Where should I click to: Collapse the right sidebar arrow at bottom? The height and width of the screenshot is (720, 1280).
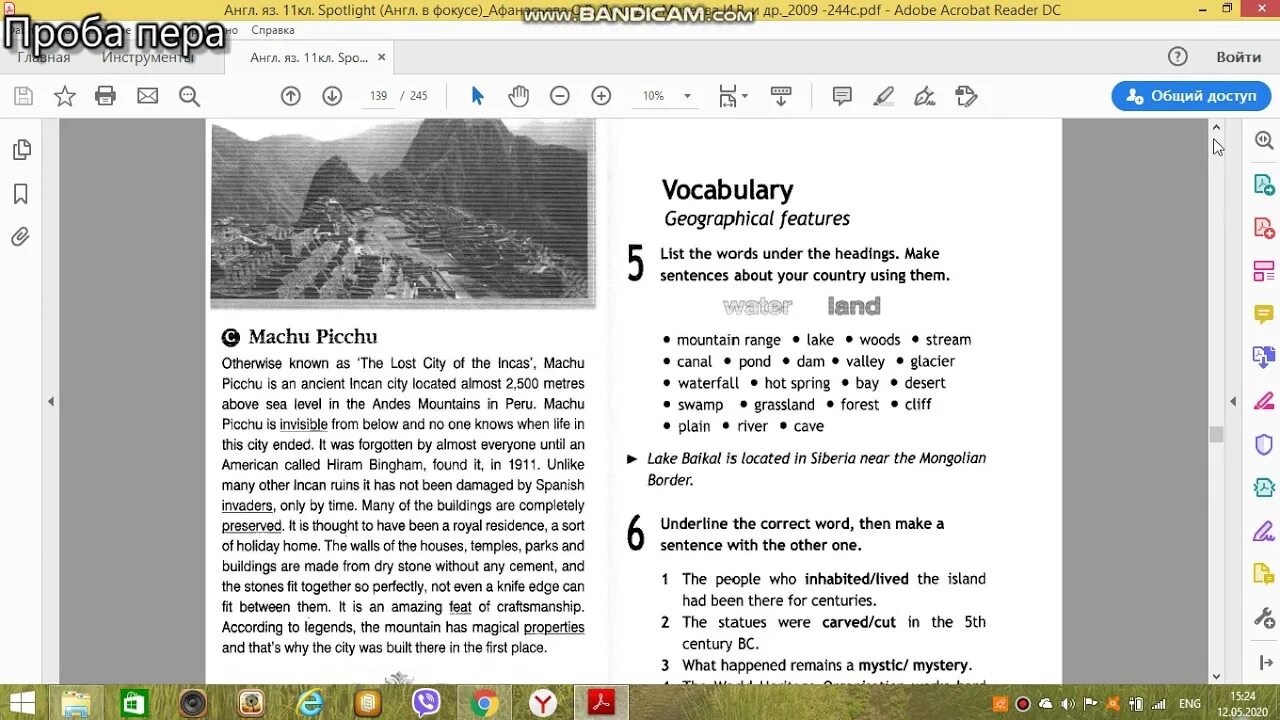(1264, 662)
